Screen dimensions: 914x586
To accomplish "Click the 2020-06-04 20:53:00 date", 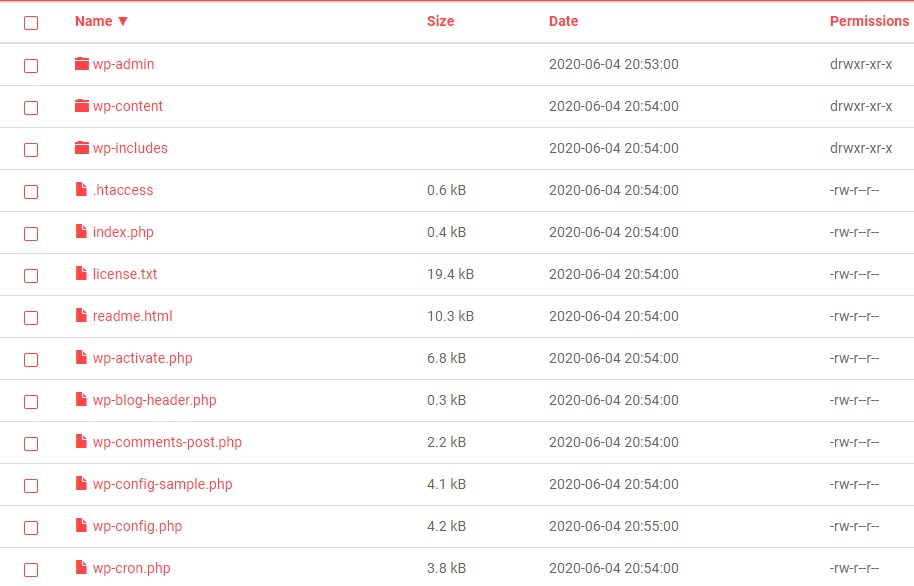I will [613, 64].
